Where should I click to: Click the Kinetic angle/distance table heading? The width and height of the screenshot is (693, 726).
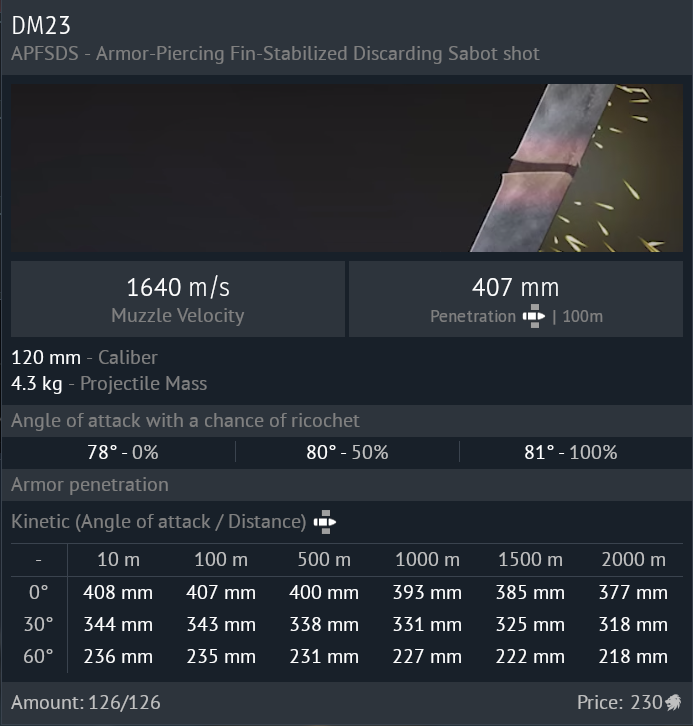158,521
